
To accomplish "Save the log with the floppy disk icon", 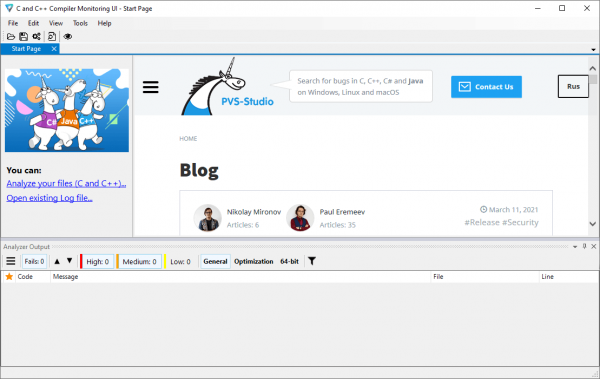I will tap(23, 36).
